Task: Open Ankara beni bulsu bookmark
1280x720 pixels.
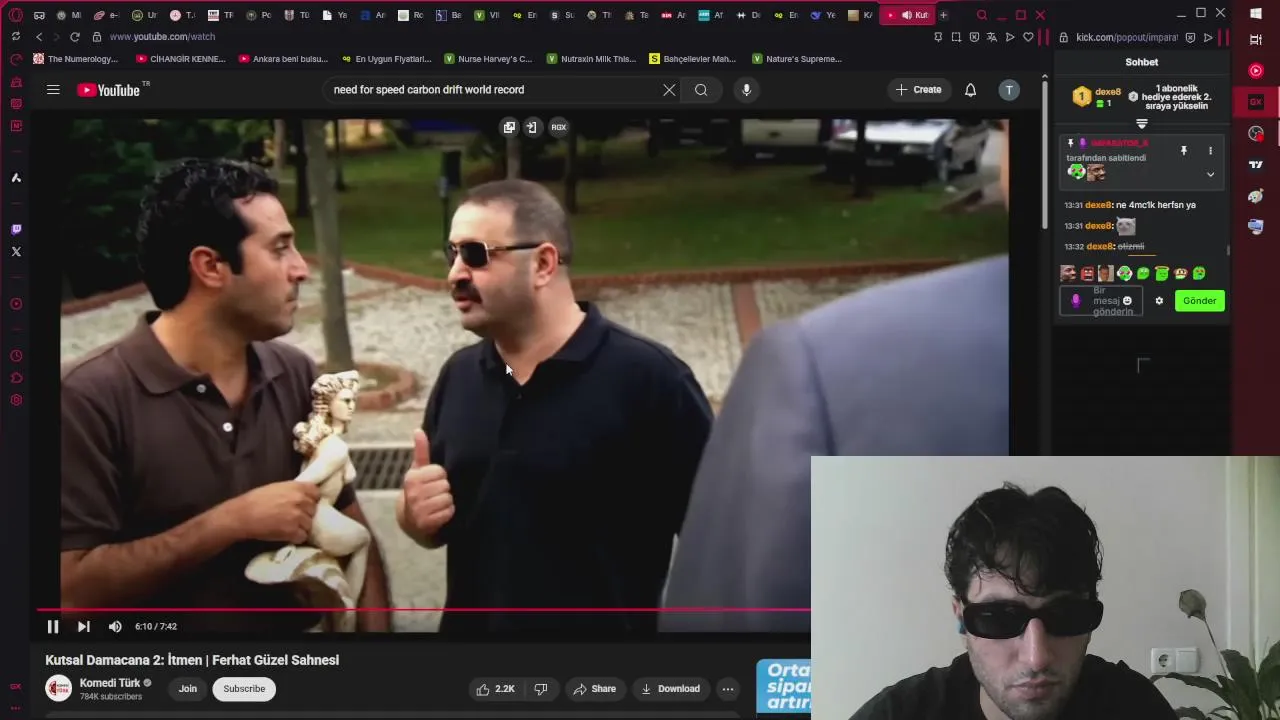Action: tap(284, 59)
